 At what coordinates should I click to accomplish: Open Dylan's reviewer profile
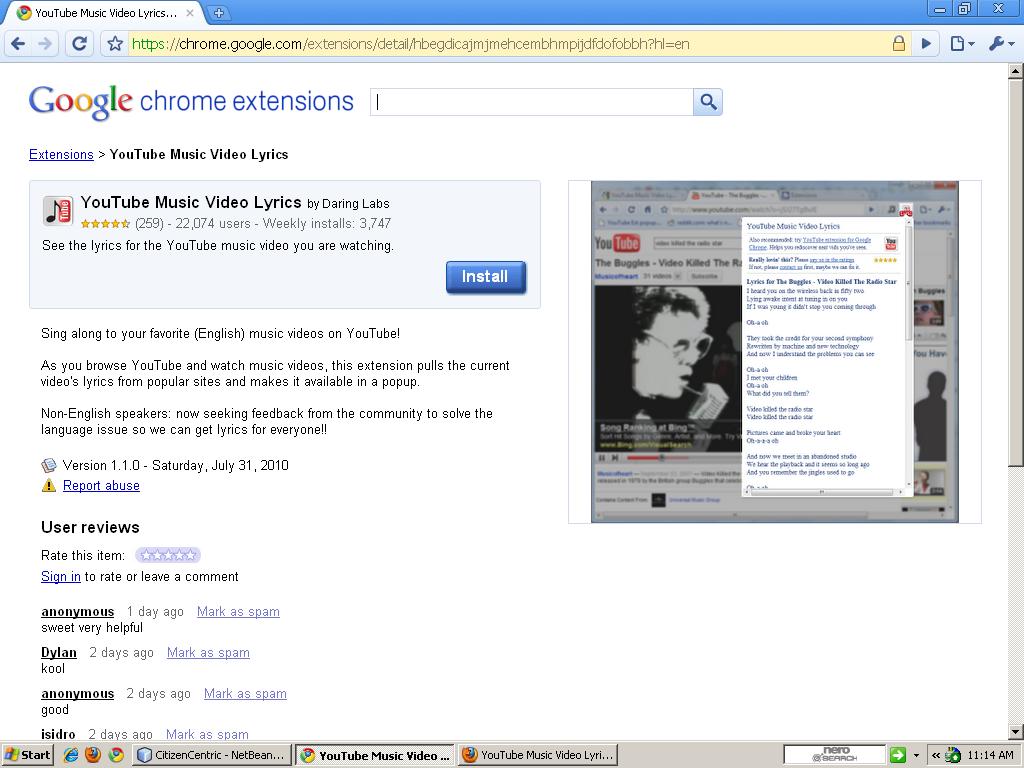[x=59, y=652]
